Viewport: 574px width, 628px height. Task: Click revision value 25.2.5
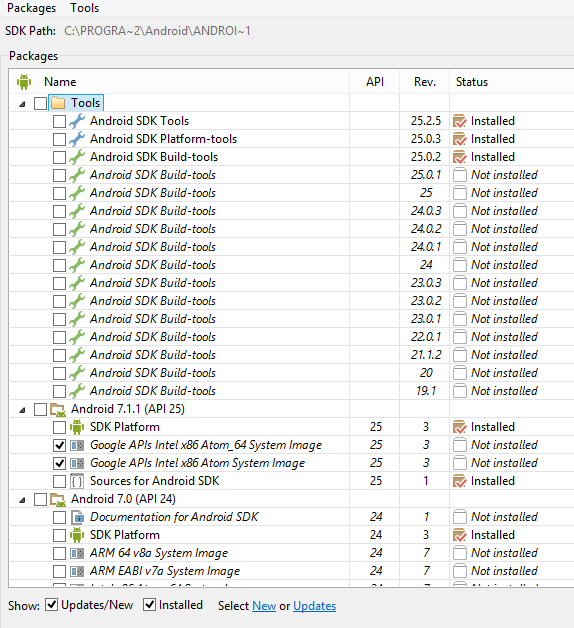(426, 121)
